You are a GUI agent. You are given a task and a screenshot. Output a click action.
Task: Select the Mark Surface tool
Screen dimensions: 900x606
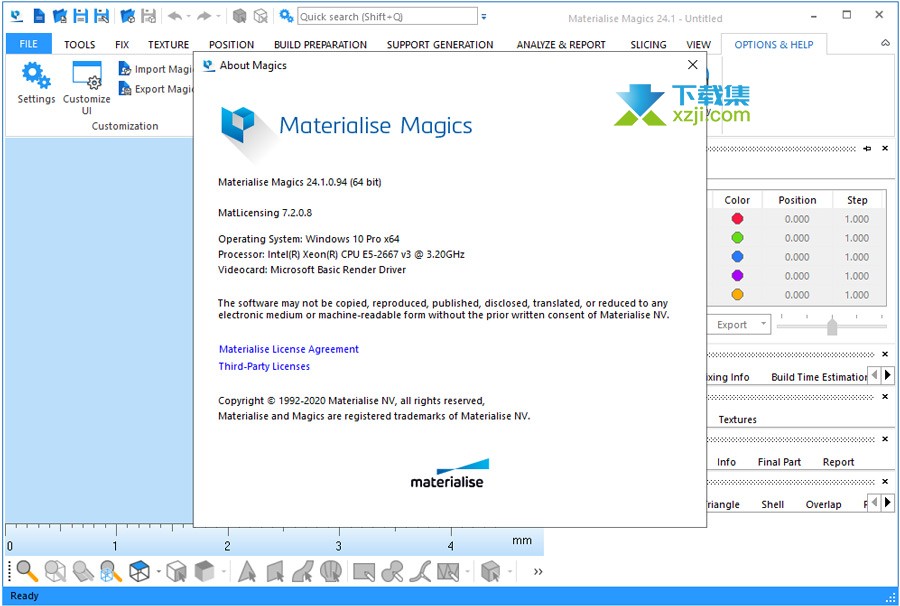(303, 571)
